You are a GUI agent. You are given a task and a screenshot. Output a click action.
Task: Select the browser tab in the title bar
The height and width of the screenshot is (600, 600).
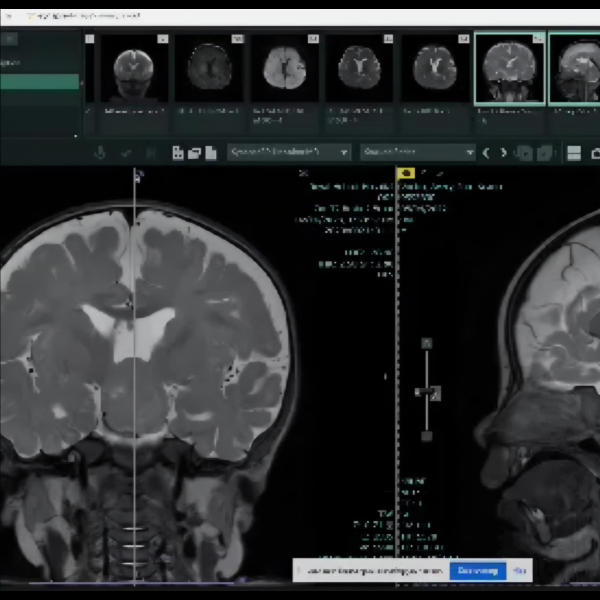[82, 16]
